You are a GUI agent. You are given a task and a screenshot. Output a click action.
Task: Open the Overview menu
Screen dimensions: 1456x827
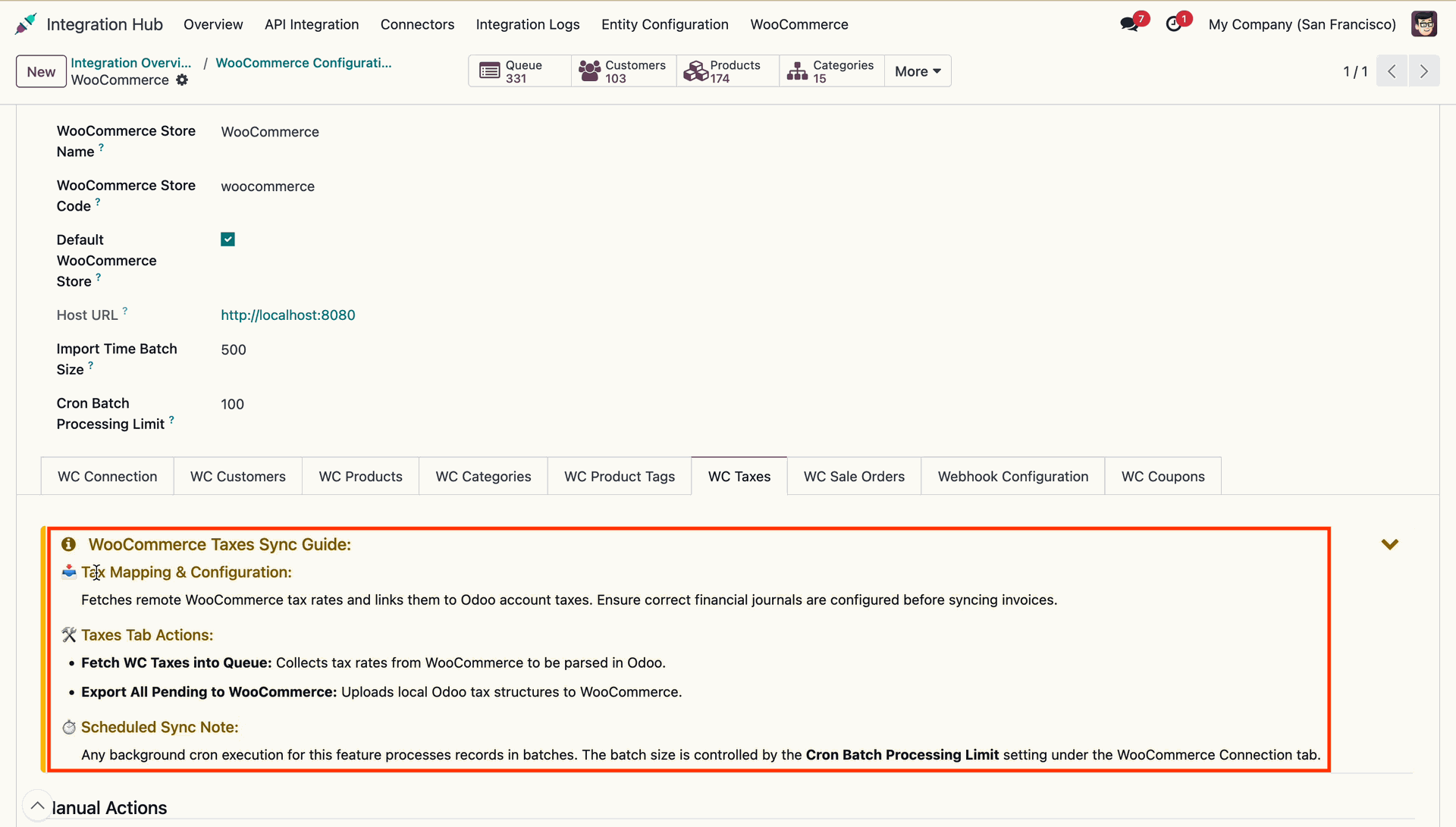[213, 24]
